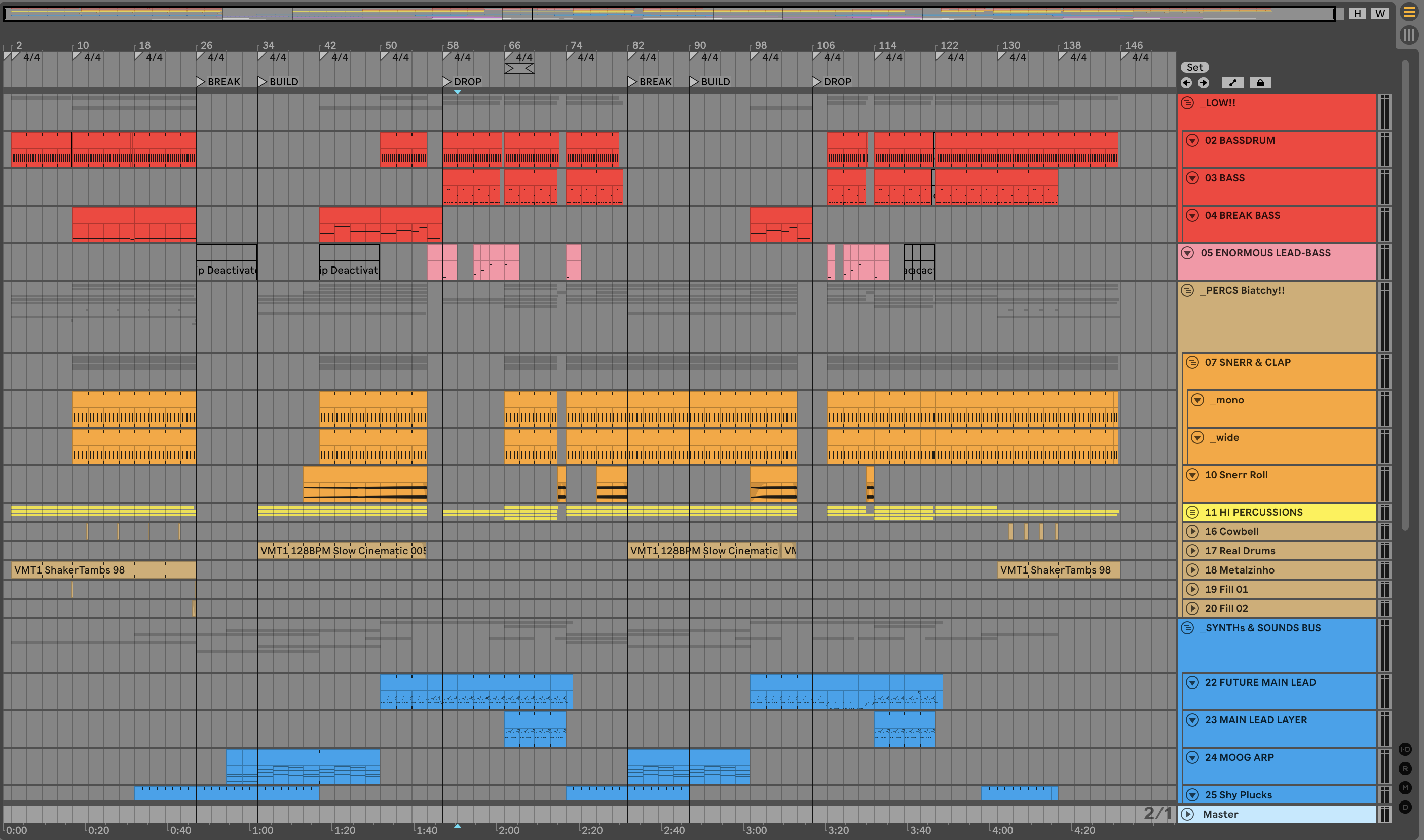Select the BUILD locator at bar 34
The image size is (1424, 840).
(279, 82)
